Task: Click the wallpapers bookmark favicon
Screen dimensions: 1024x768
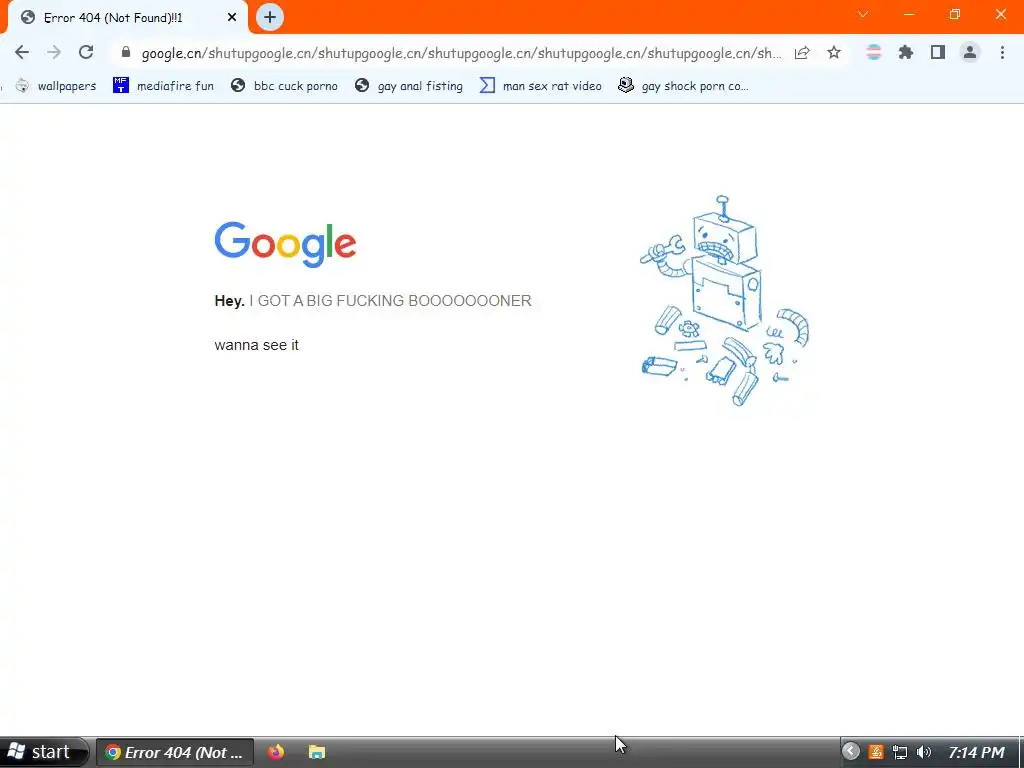Action: coord(22,86)
